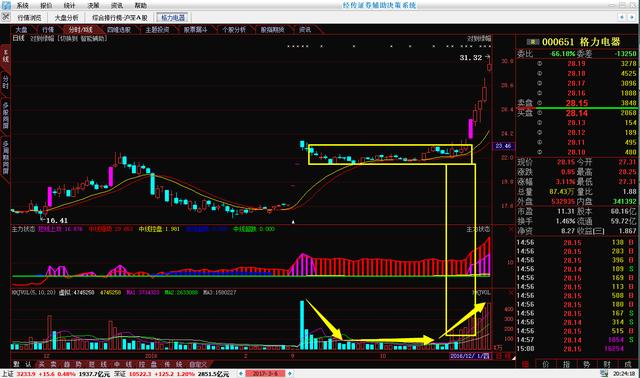Viewport: 640px width, 378px height.
Task: Click the system tray icon beside the clock
Action: point(604,374)
